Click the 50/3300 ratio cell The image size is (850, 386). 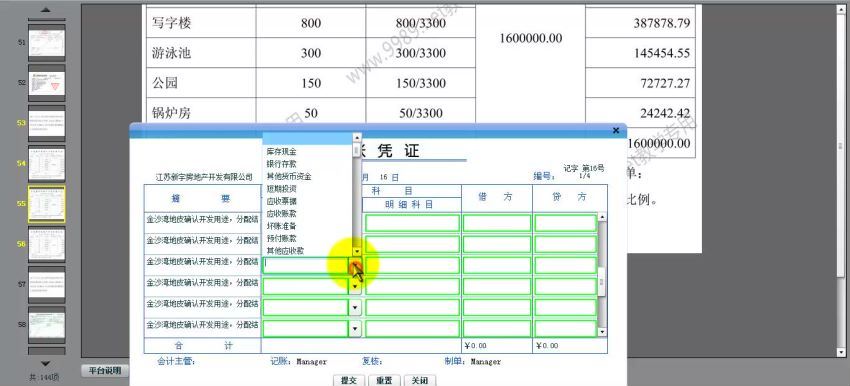click(420, 113)
